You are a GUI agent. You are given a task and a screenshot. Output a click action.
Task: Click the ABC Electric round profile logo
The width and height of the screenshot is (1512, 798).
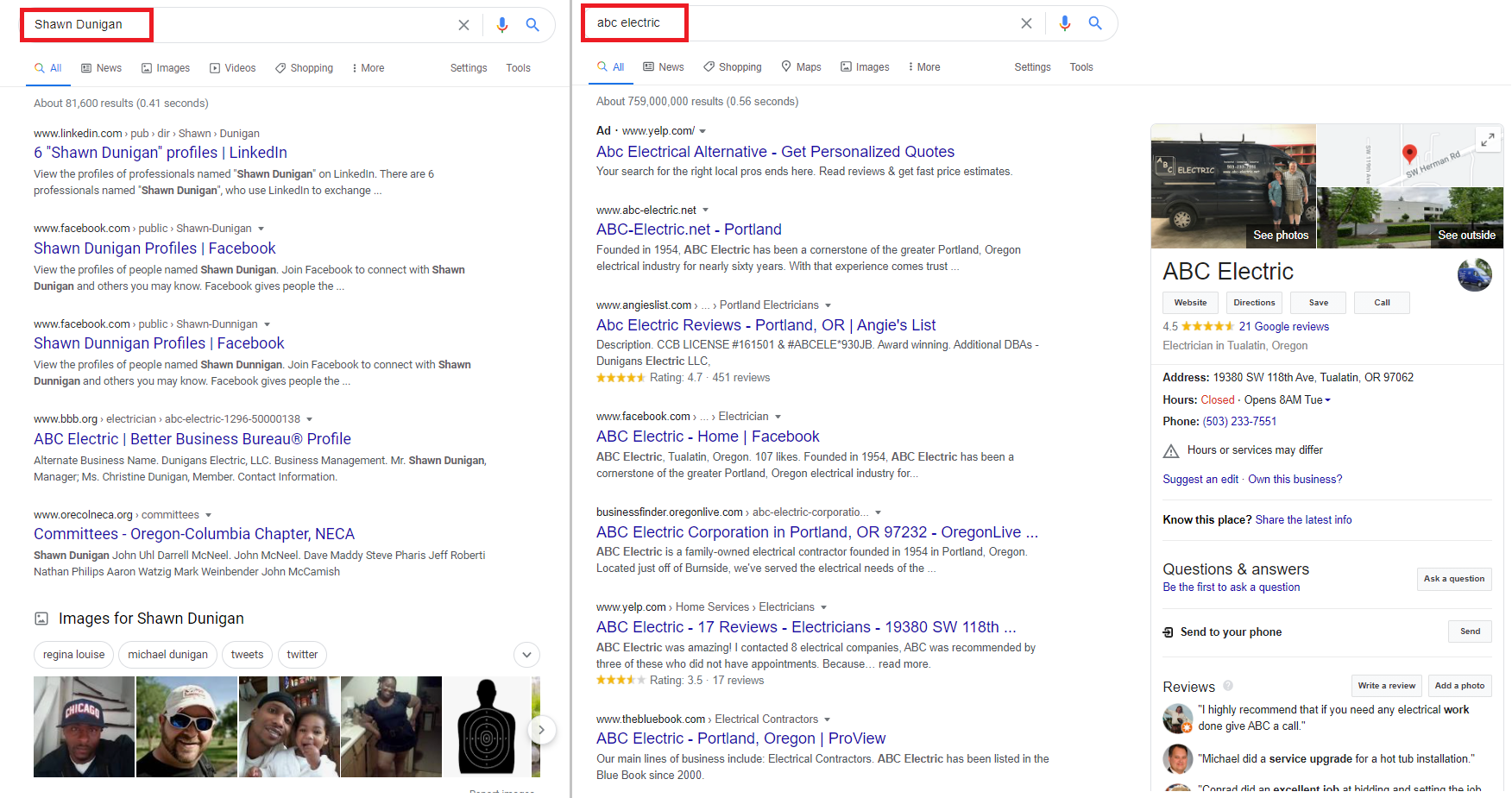click(x=1474, y=275)
